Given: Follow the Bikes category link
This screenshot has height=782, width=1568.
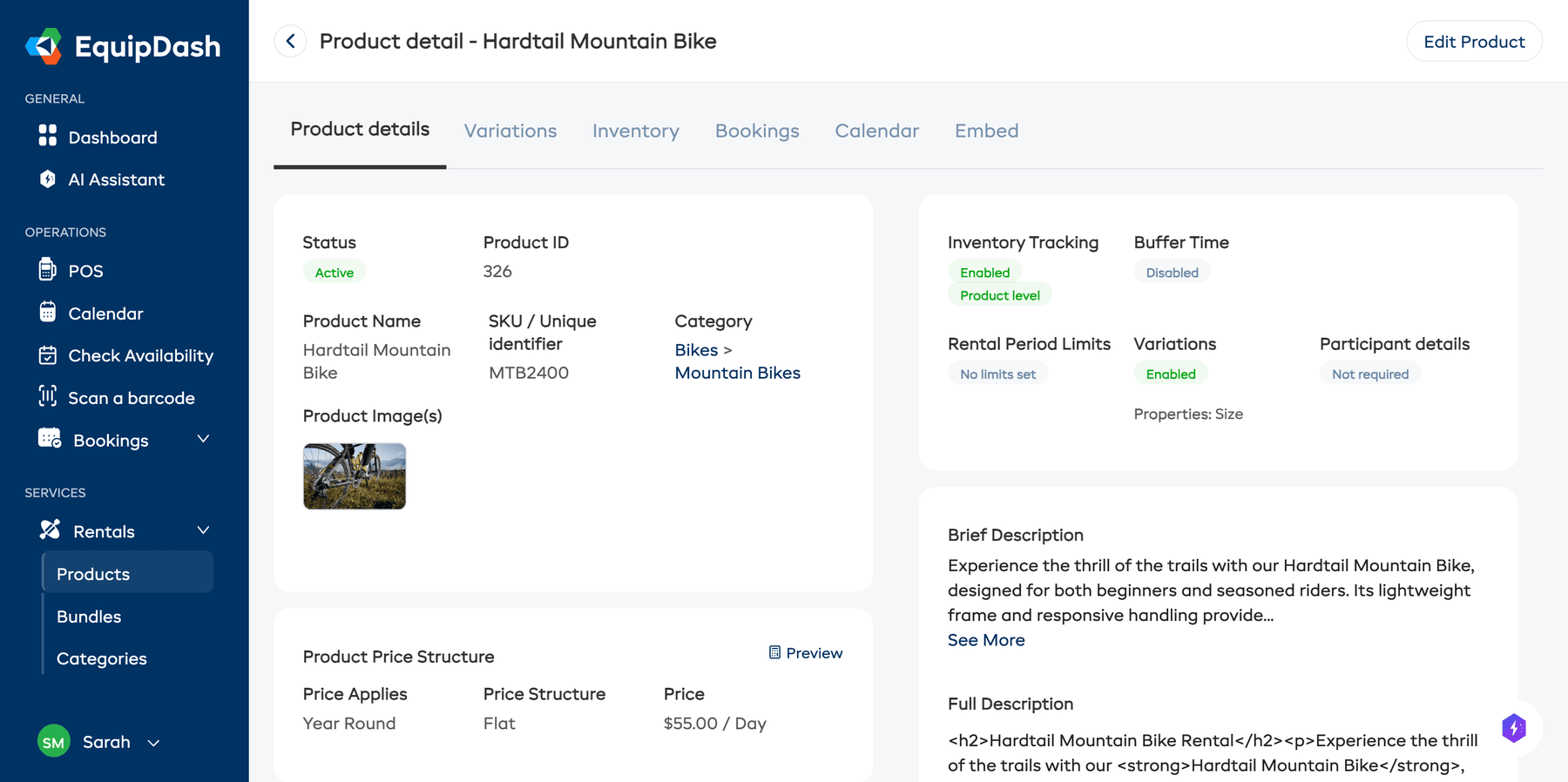Looking at the screenshot, I should (x=697, y=349).
